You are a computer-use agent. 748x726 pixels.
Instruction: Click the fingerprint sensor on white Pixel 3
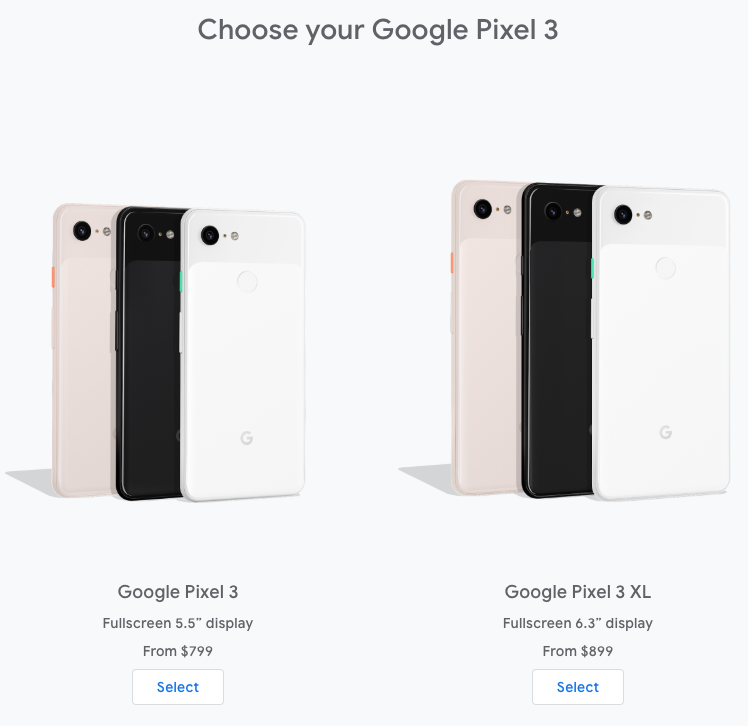247,282
